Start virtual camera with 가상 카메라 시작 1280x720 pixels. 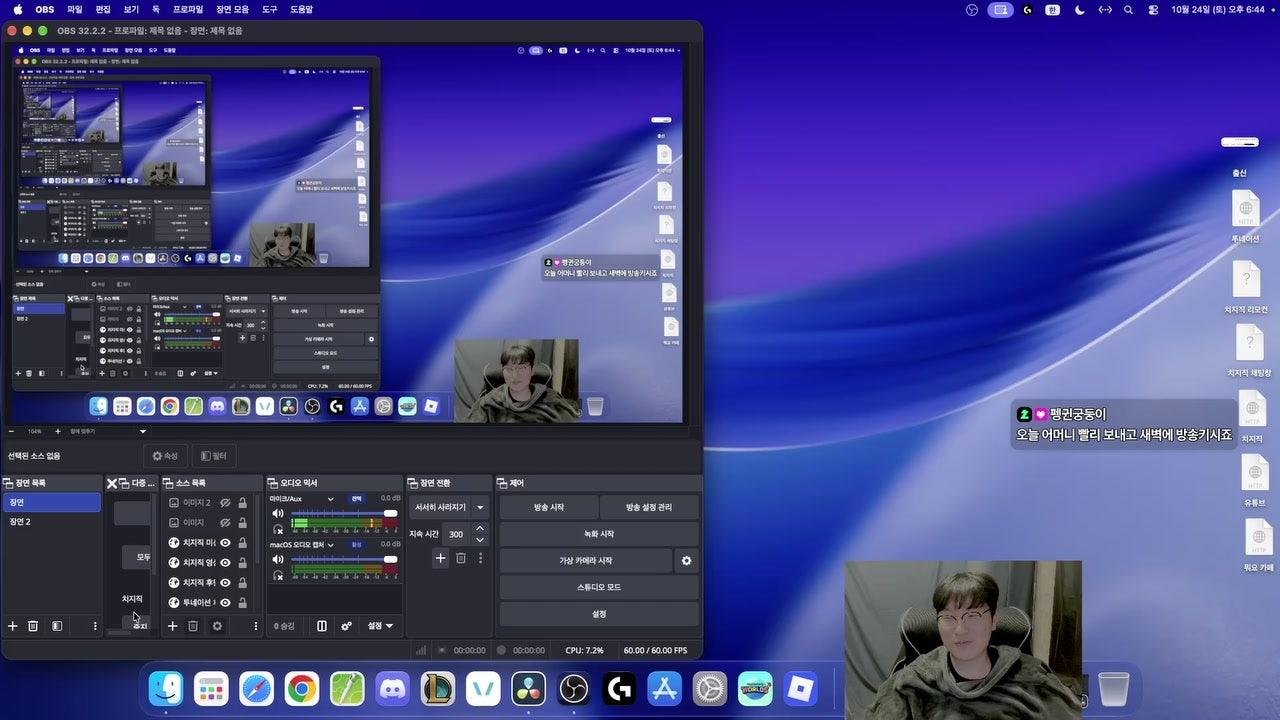(586, 561)
